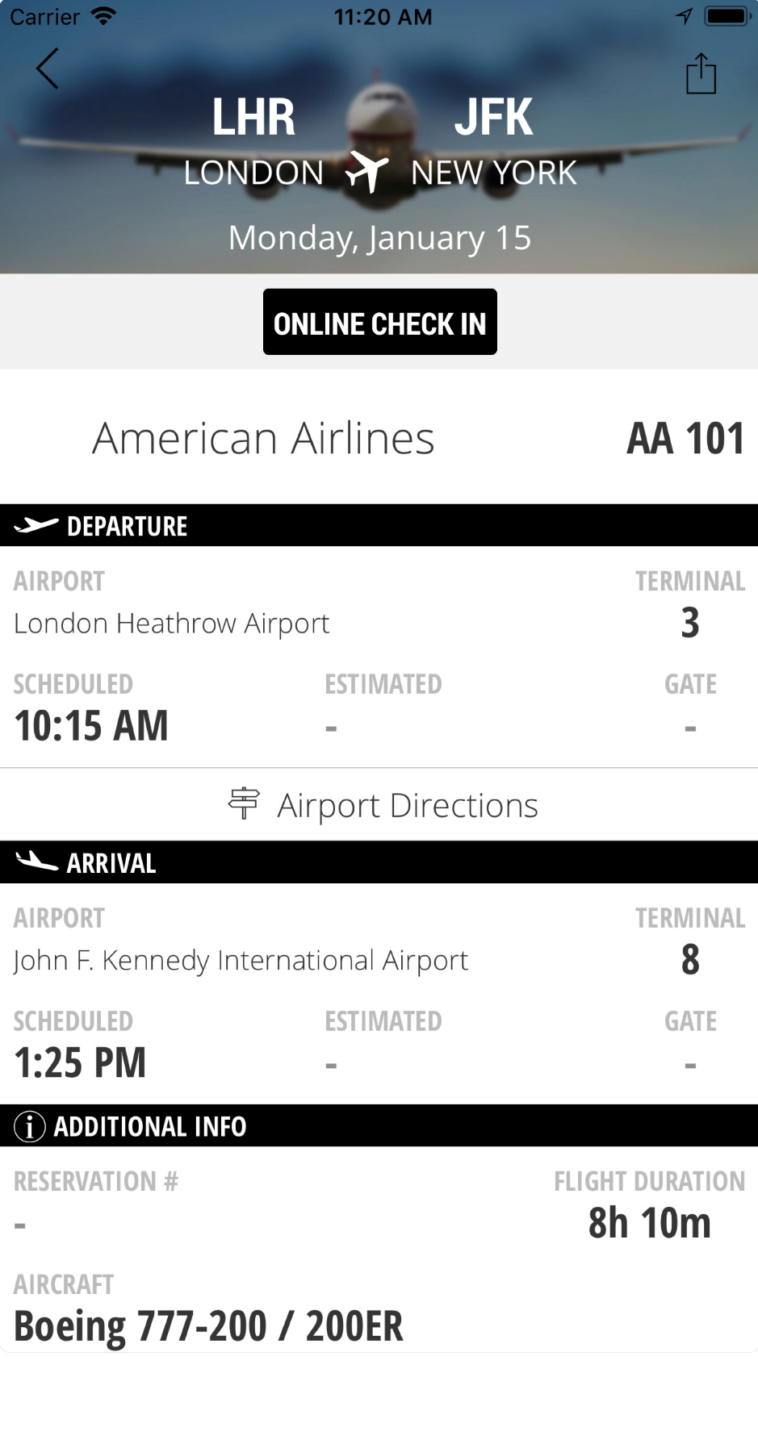758x1440 pixels.
Task: Click John F. Kennedy International Airport name
Action: click(240, 961)
